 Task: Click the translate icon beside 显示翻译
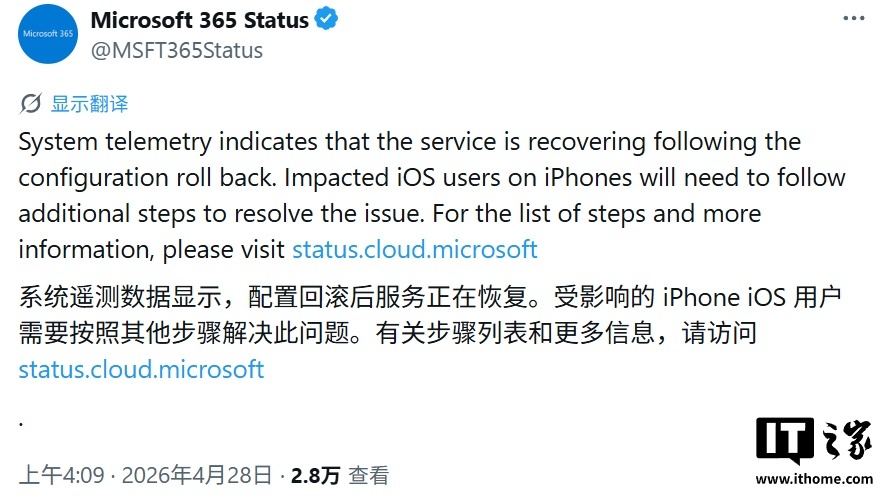(31, 104)
